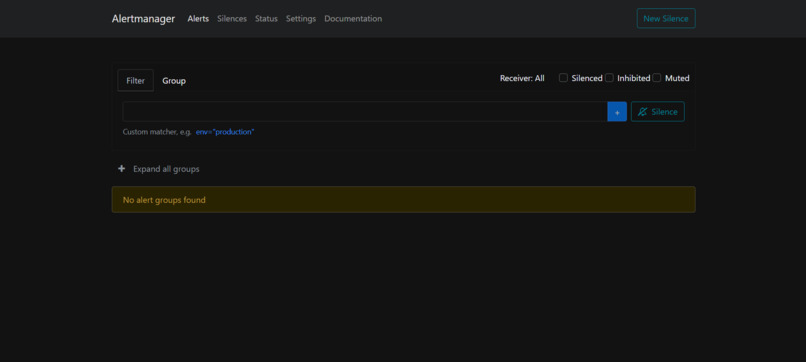Open the Alerts navigation item
The width and height of the screenshot is (806, 362).
click(198, 19)
